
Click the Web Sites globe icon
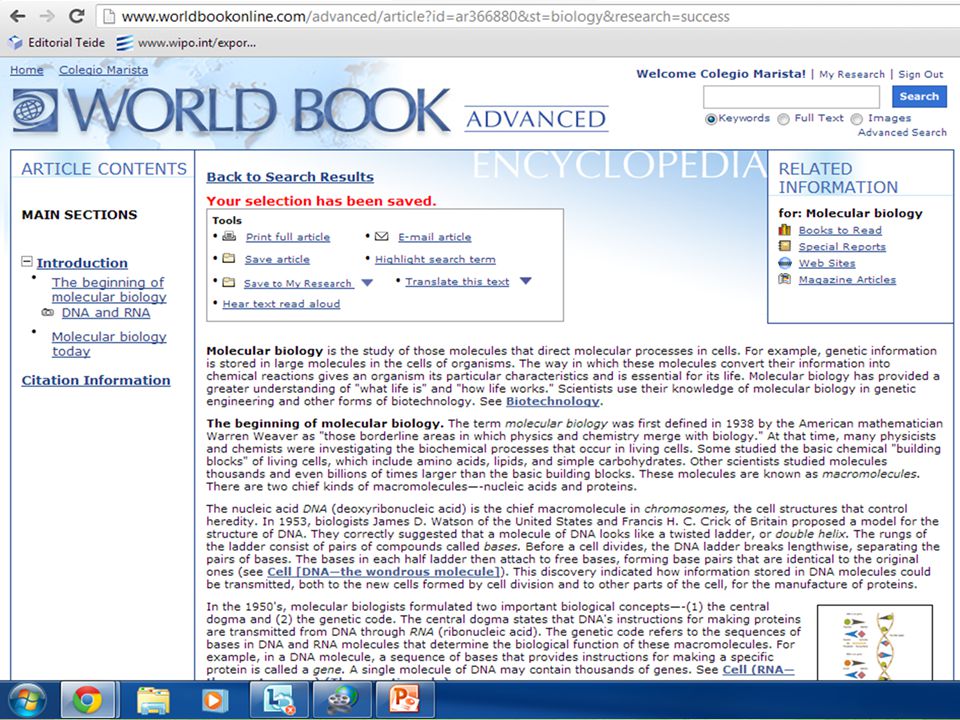pyautogui.click(x=785, y=263)
